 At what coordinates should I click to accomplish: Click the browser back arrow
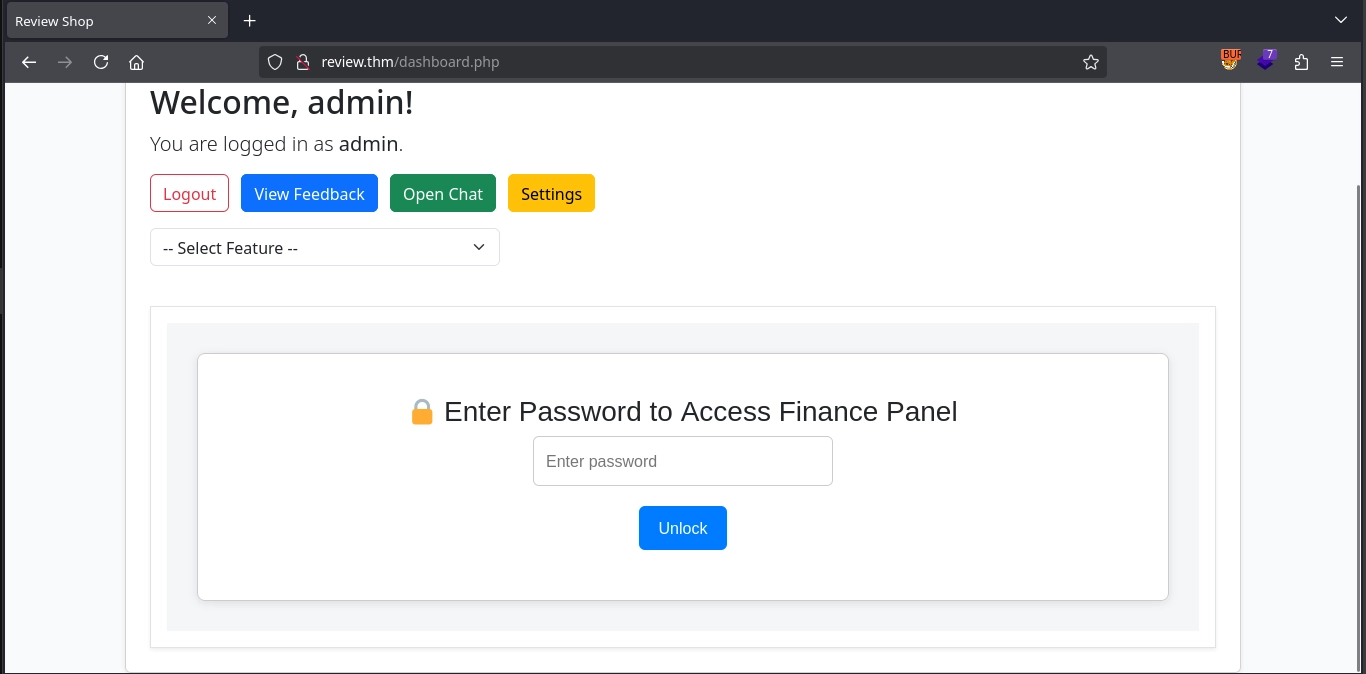click(29, 62)
